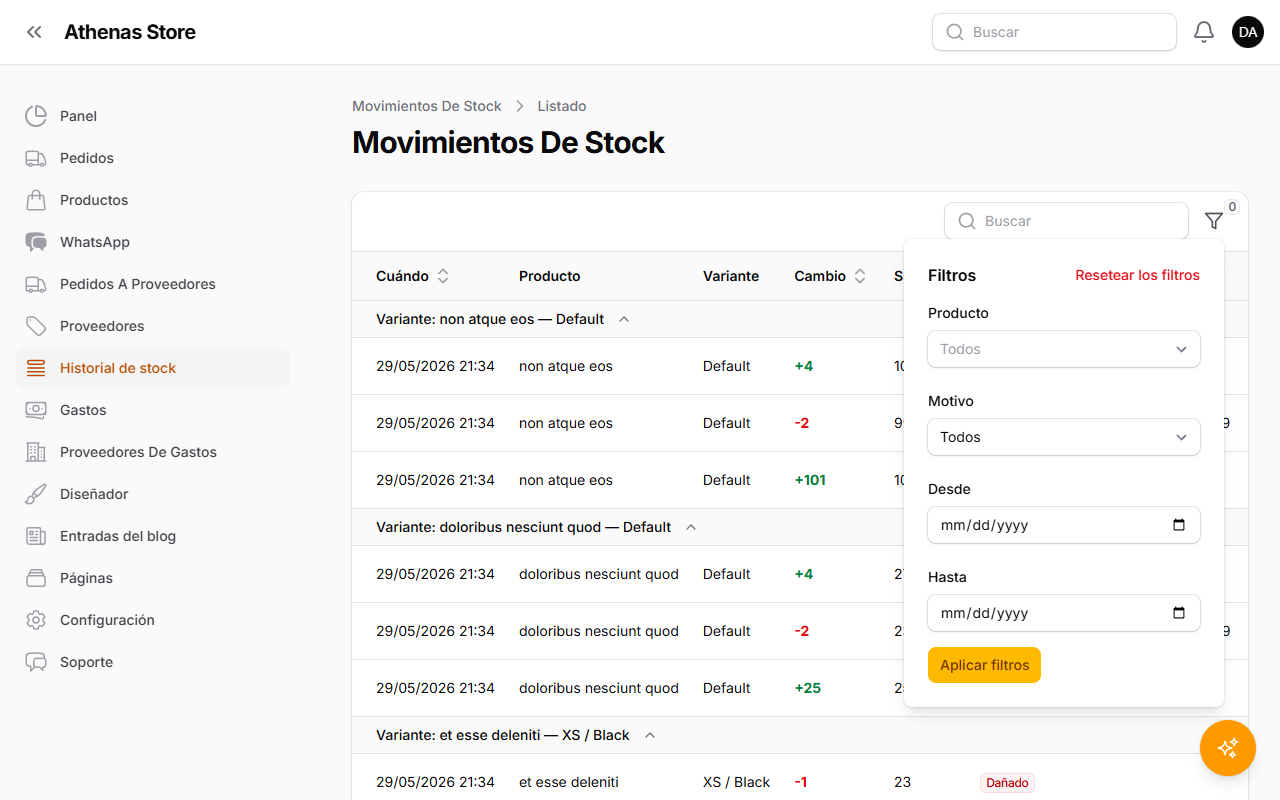
Task: Click the Pedidos truck icon
Action: point(36,158)
